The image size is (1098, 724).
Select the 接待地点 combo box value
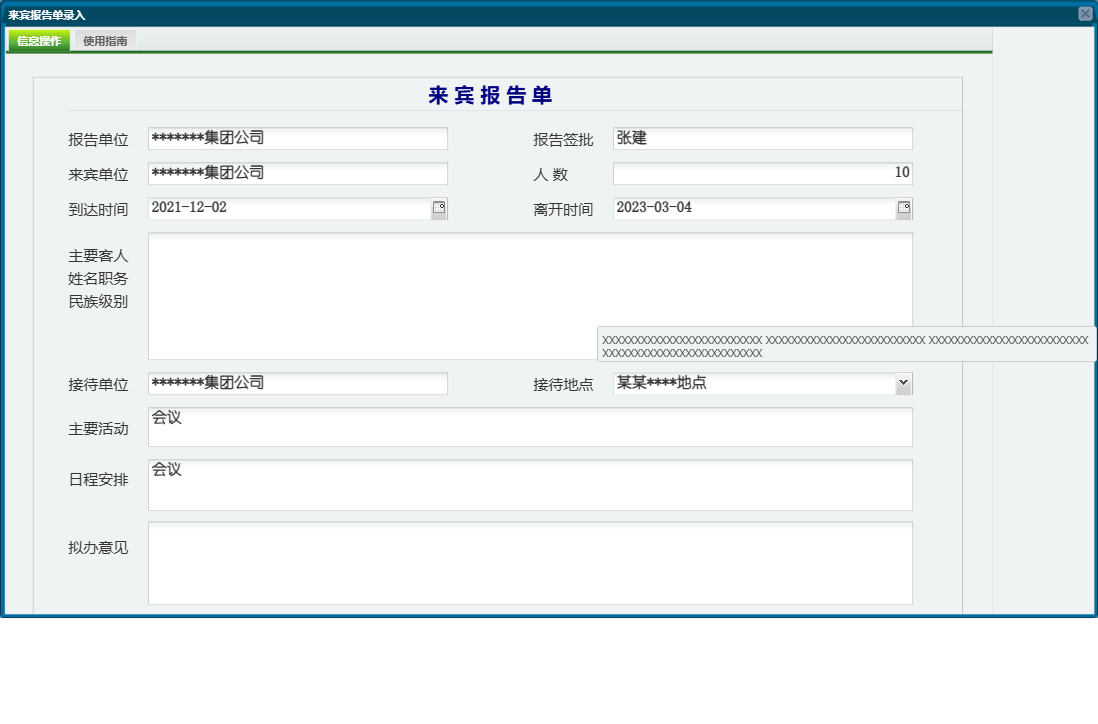click(x=755, y=383)
